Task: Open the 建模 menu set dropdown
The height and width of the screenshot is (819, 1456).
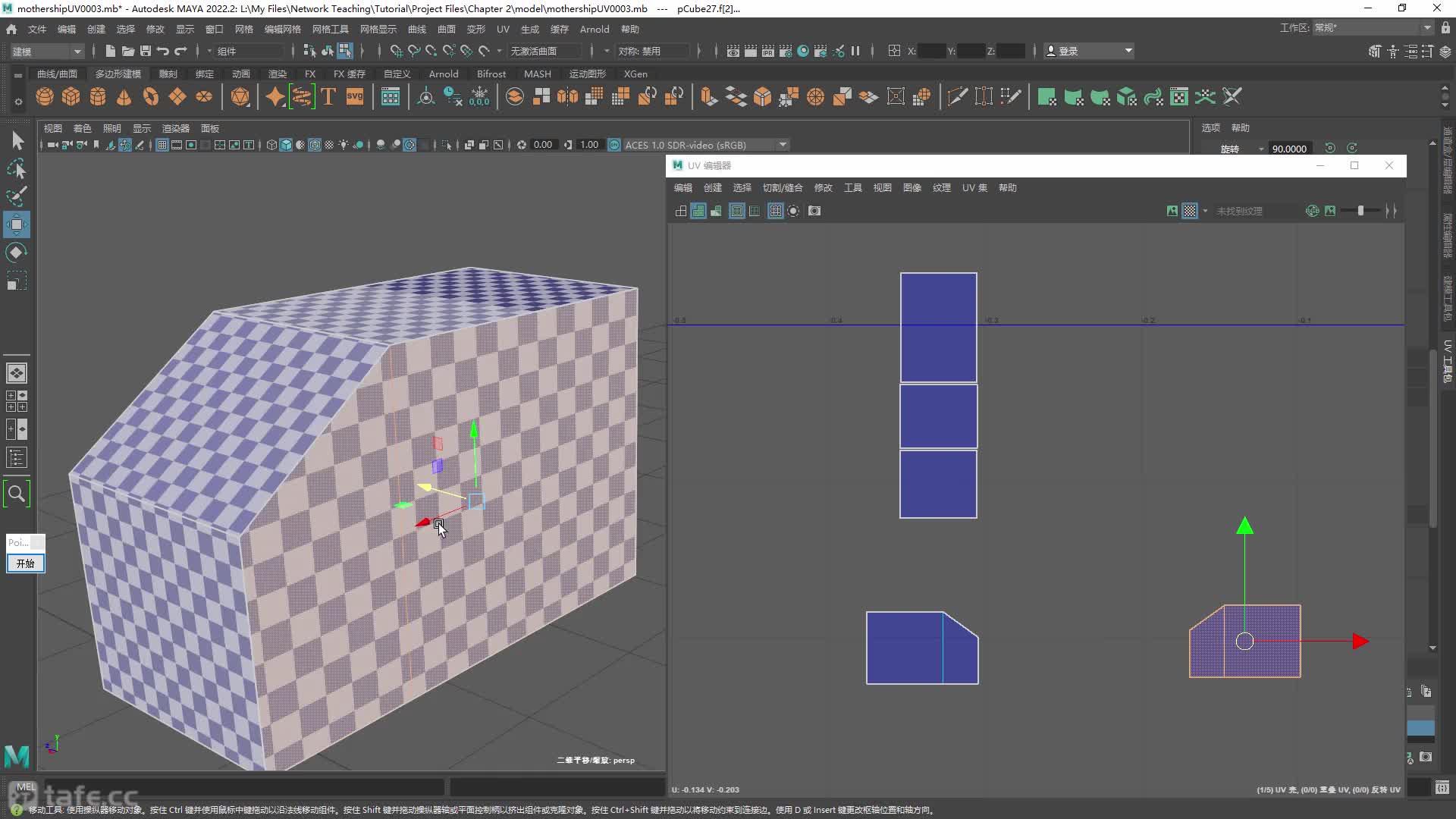Action: click(45, 51)
